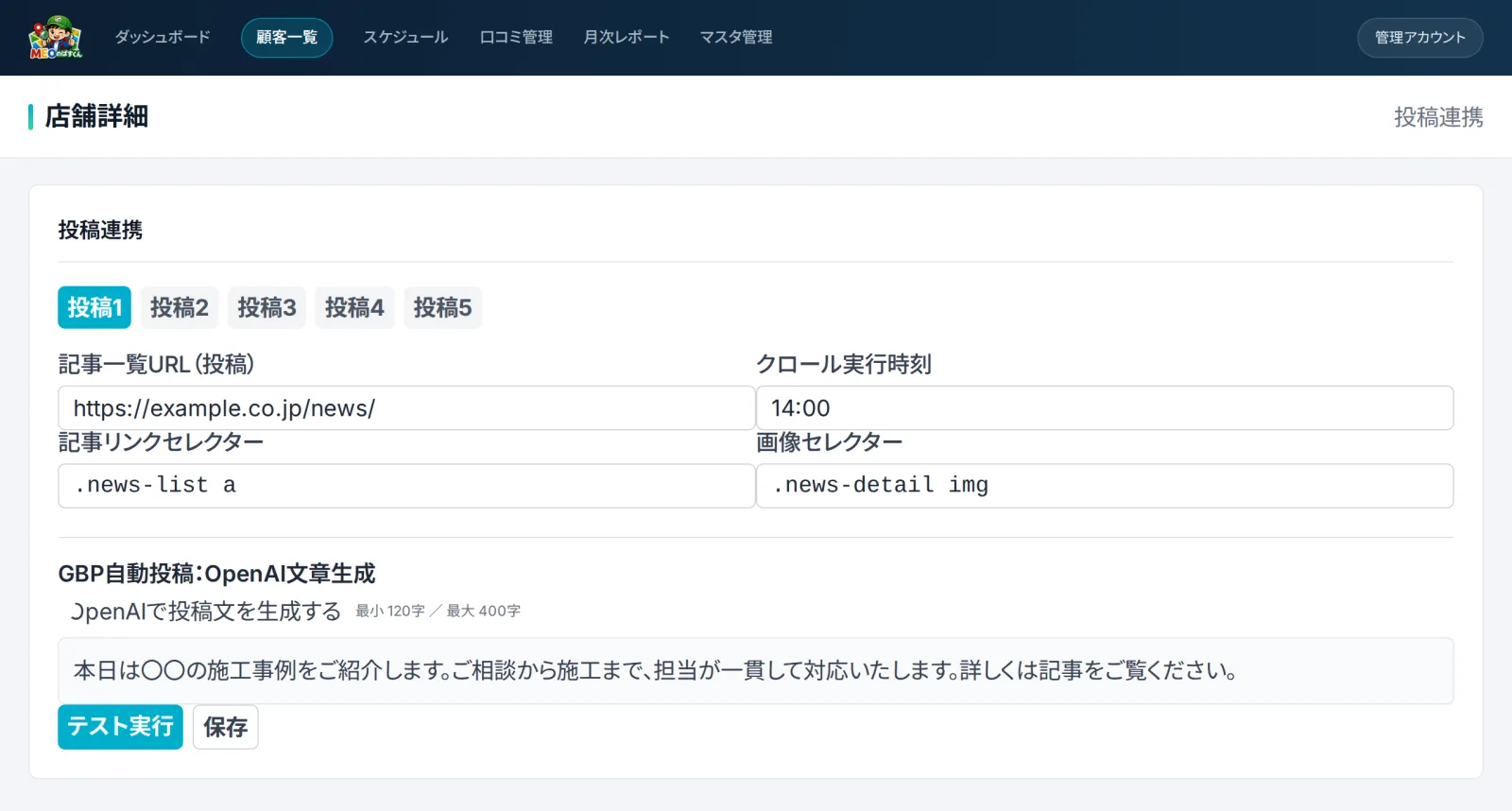The height and width of the screenshot is (811, 1512).
Task: Click the 保存 button
Action: click(x=226, y=727)
